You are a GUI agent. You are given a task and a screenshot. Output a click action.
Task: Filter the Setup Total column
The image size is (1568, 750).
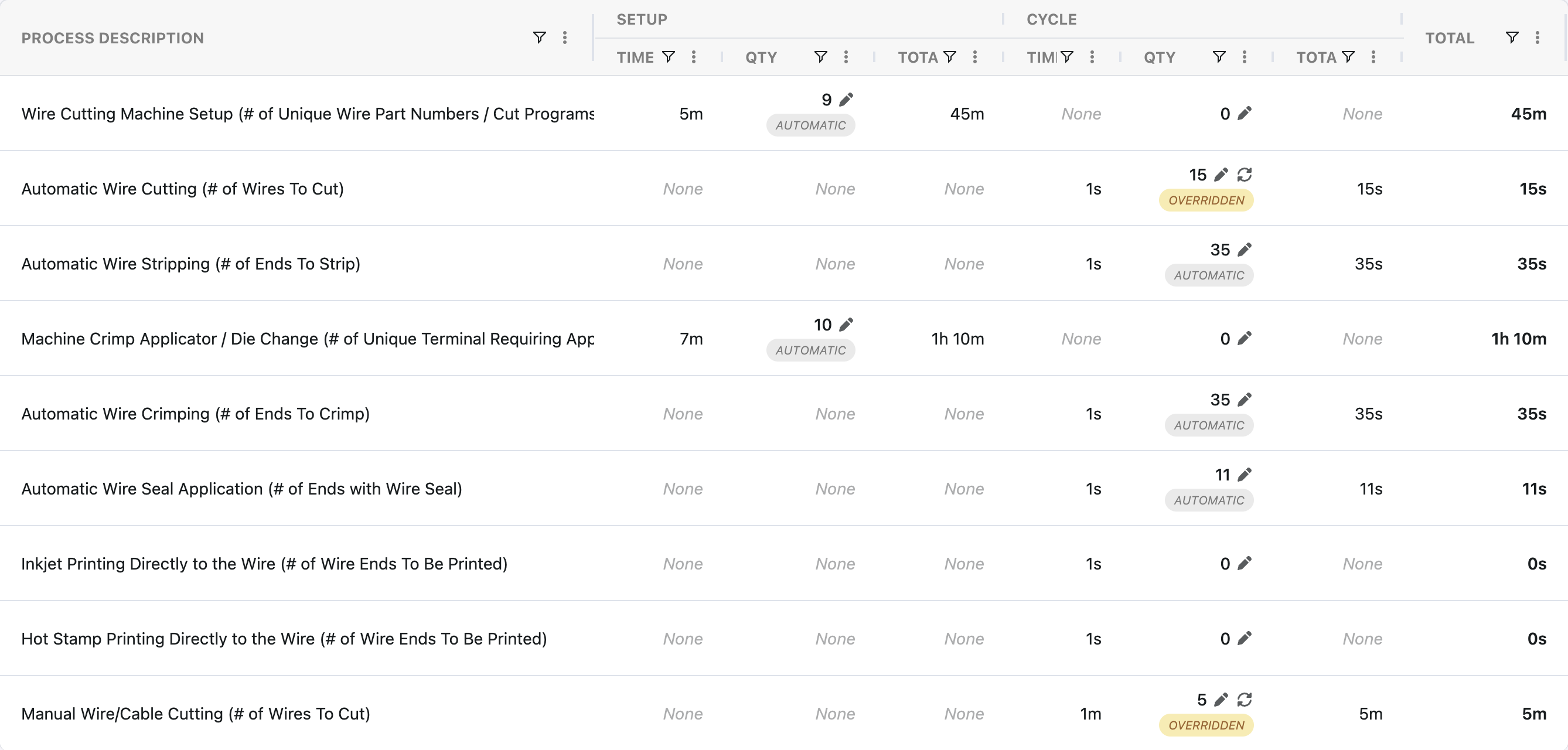(x=950, y=57)
